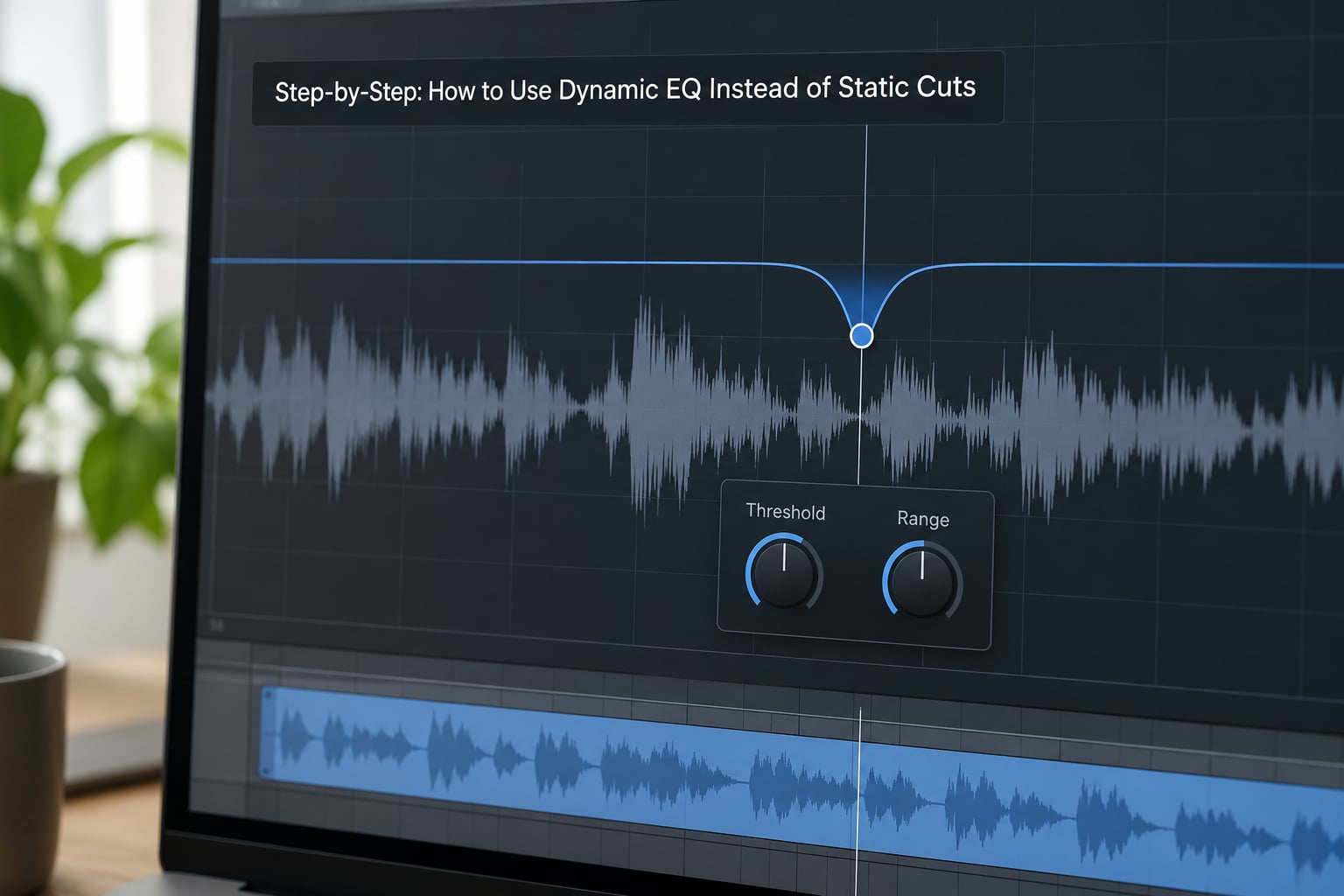Click the "Threshold" label

[x=785, y=512]
